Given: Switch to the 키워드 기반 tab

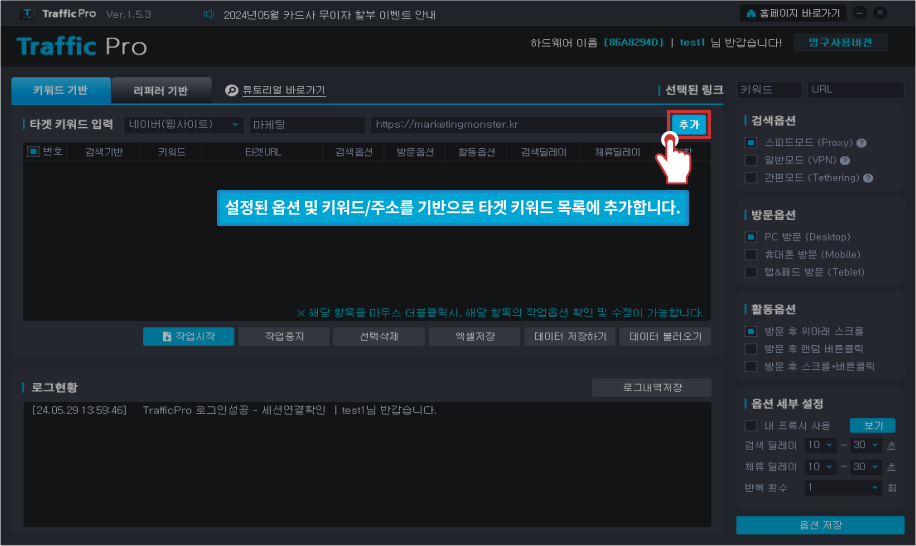Looking at the screenshot, I should [x=61, y=91].
